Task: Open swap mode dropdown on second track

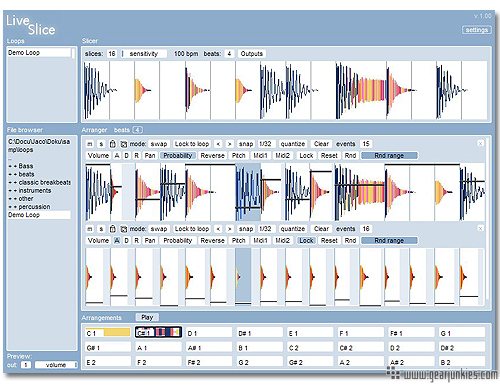Action: [159, 229]
